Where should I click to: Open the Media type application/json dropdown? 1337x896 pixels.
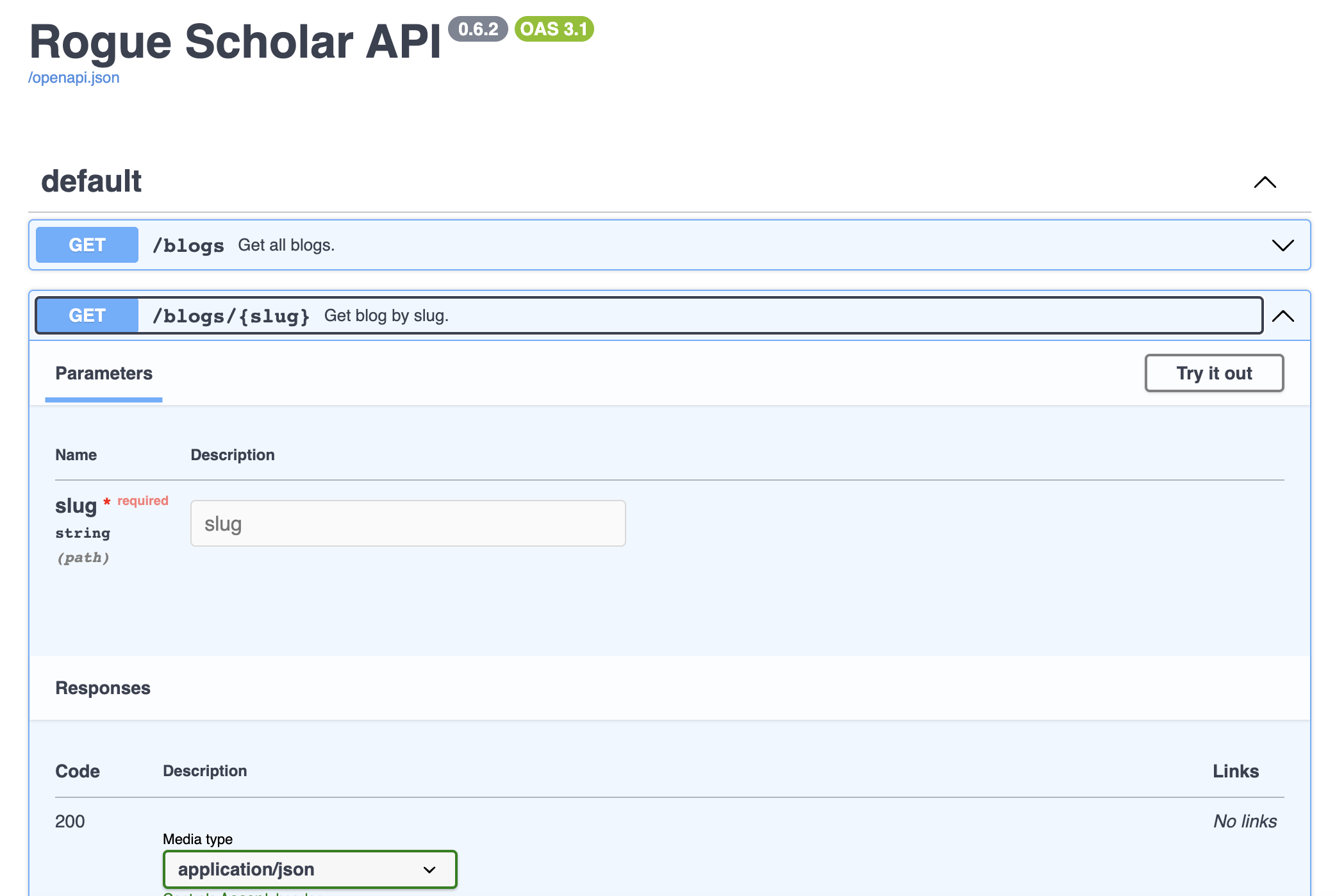click(x=310, y=869)
